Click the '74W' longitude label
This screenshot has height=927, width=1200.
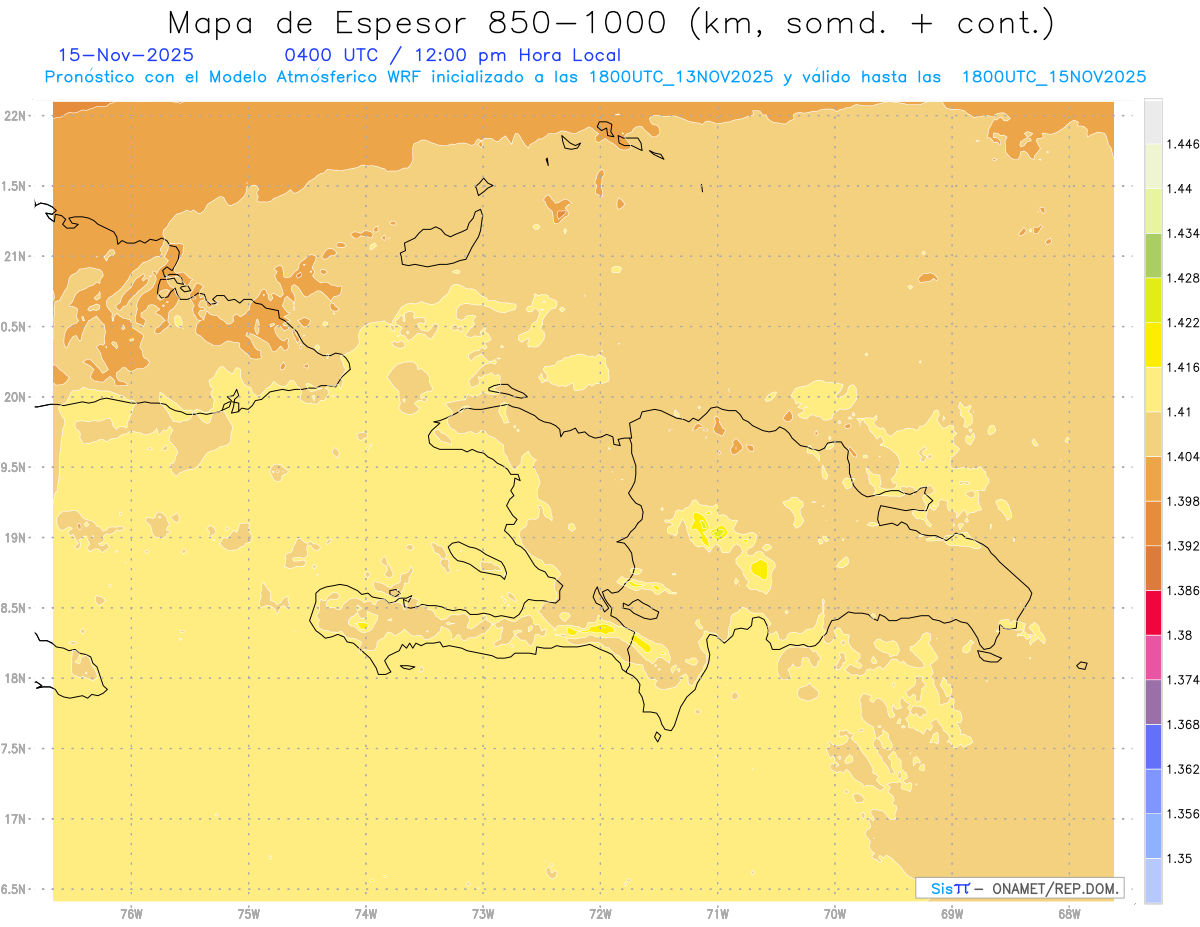point(366,913)
